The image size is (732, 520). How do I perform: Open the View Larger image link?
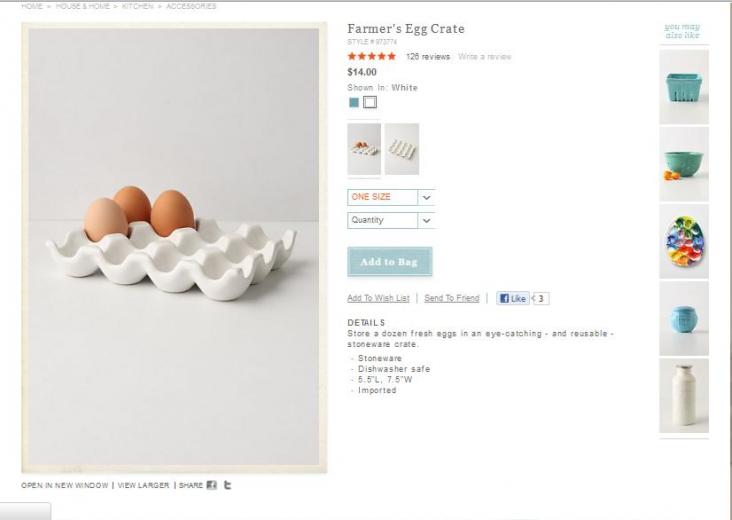click(x=143, y=485)
